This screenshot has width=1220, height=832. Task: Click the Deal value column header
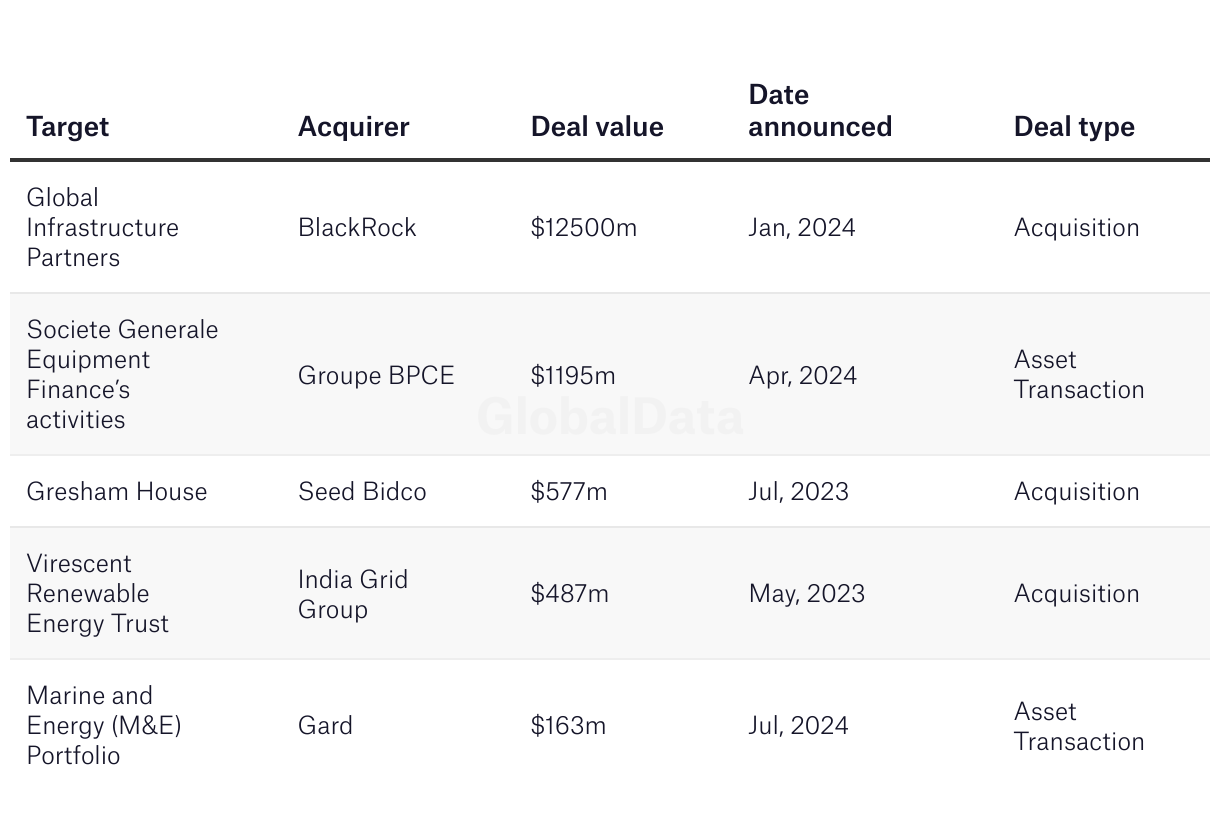tap(597, 127)
